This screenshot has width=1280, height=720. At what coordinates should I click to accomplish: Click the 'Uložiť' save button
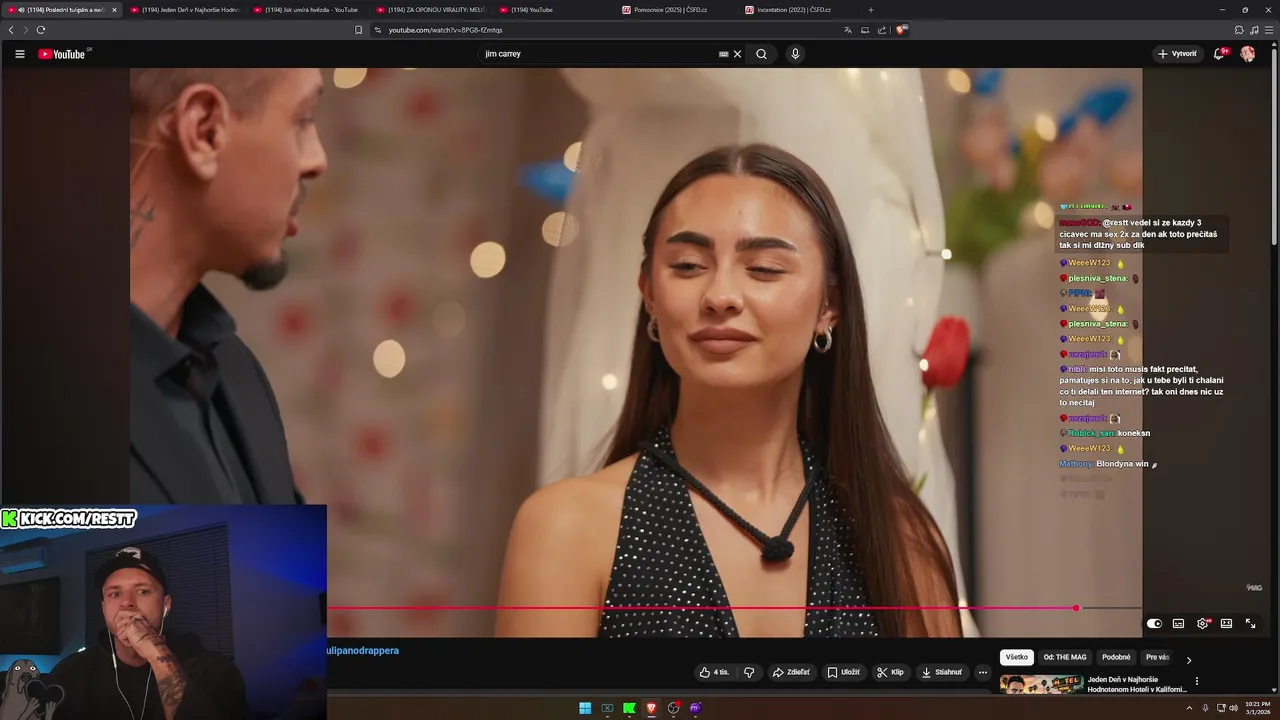click(x=843, y=672)
